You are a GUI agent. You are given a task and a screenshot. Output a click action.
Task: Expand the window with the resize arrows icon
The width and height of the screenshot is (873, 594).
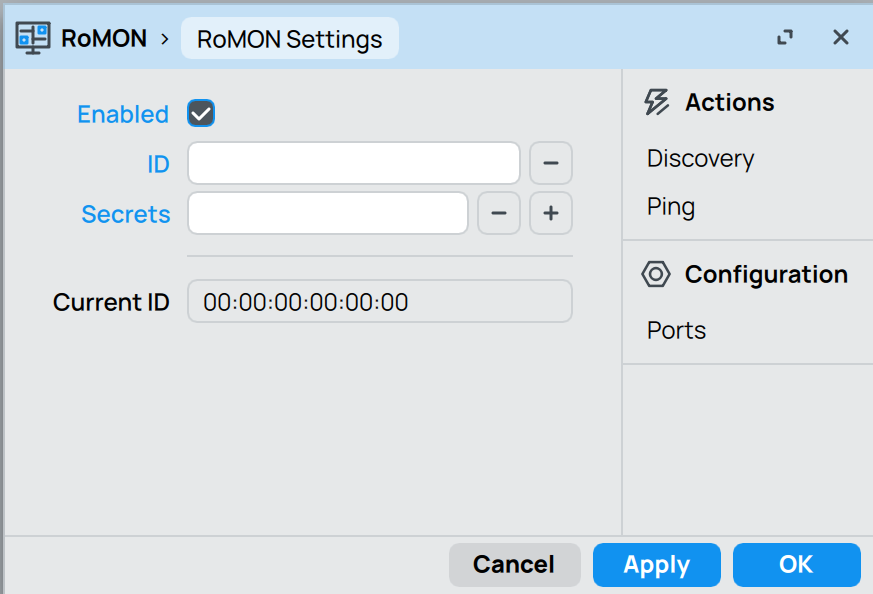point(784,37)
